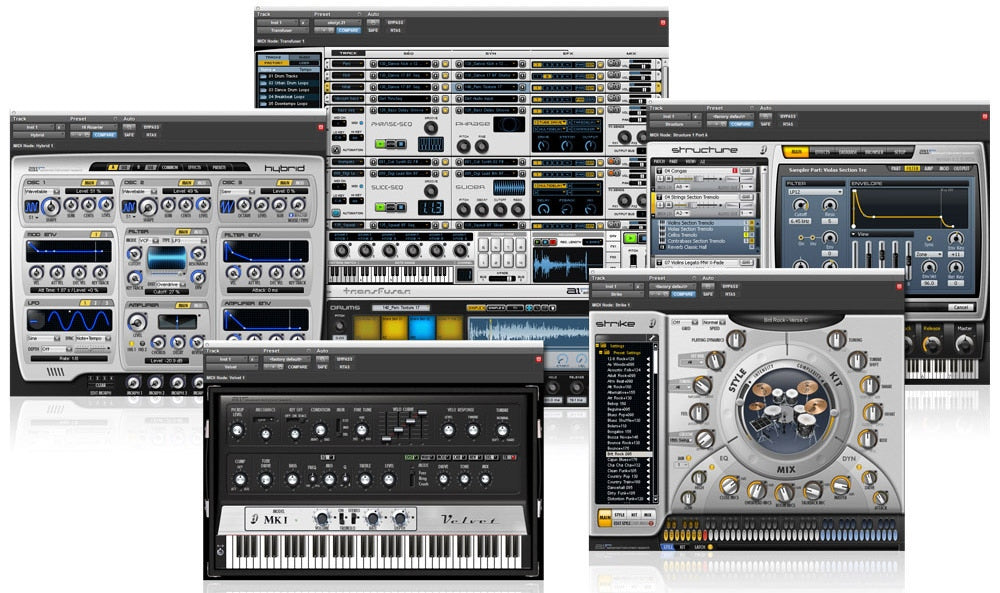Open the Speed Normal dropdown in Strike

(x=713, y=322)
